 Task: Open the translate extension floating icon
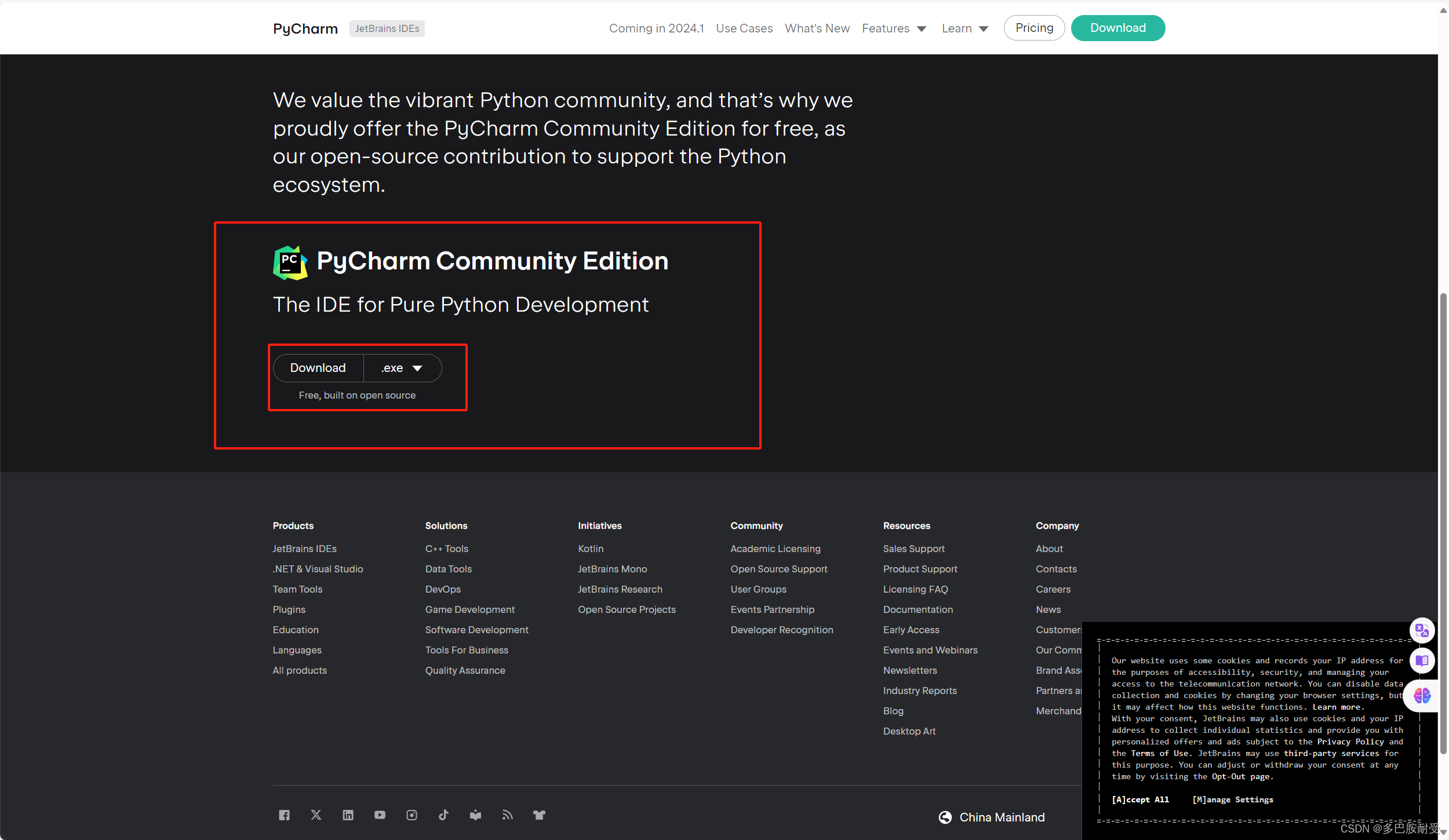click(x=1422, y=630)
